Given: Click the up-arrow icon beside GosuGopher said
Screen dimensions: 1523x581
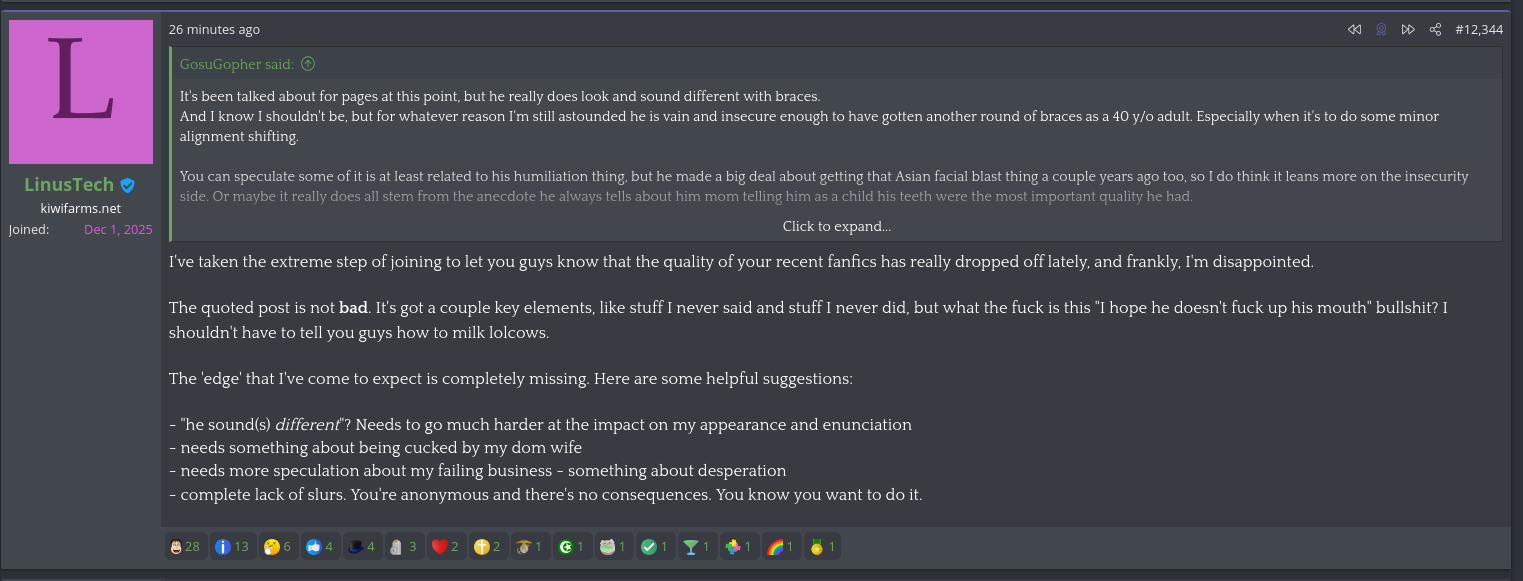Looking at the screenshot, I should point(308,64).
